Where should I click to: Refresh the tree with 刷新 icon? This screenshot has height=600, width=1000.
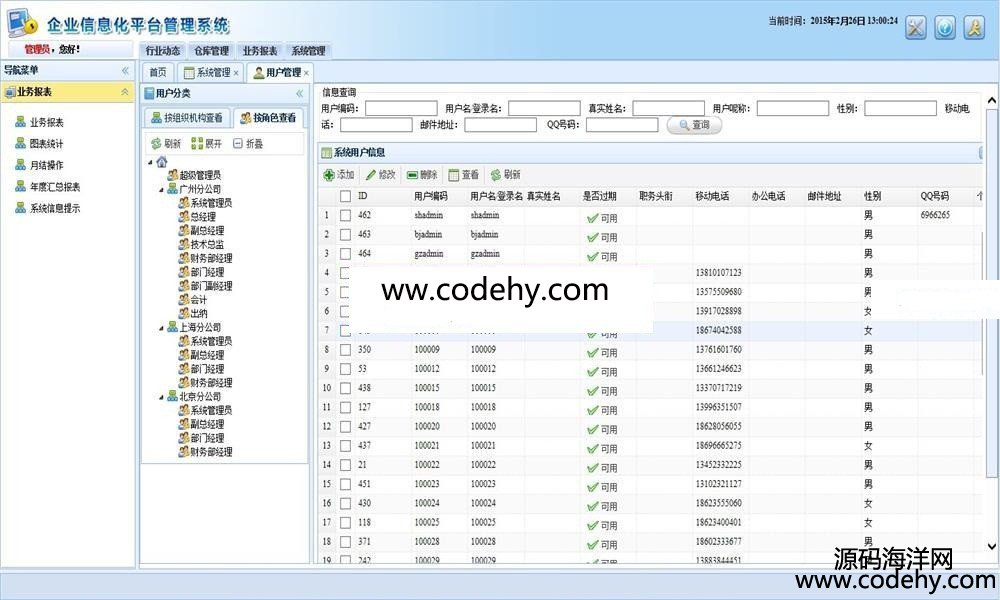click(x=156, y=144)
